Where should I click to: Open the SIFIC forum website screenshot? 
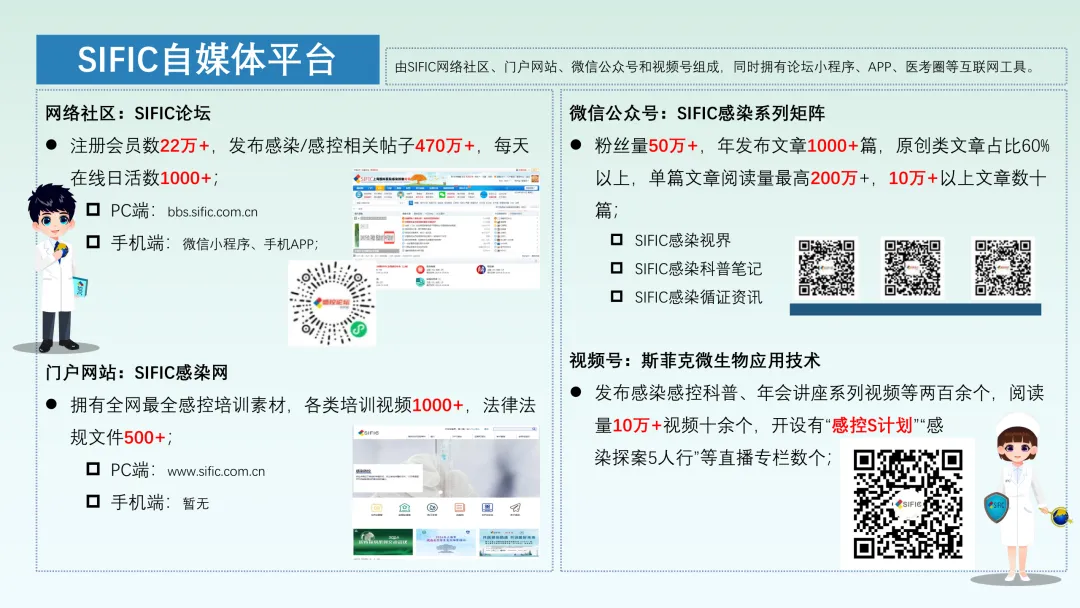(446, 229)
